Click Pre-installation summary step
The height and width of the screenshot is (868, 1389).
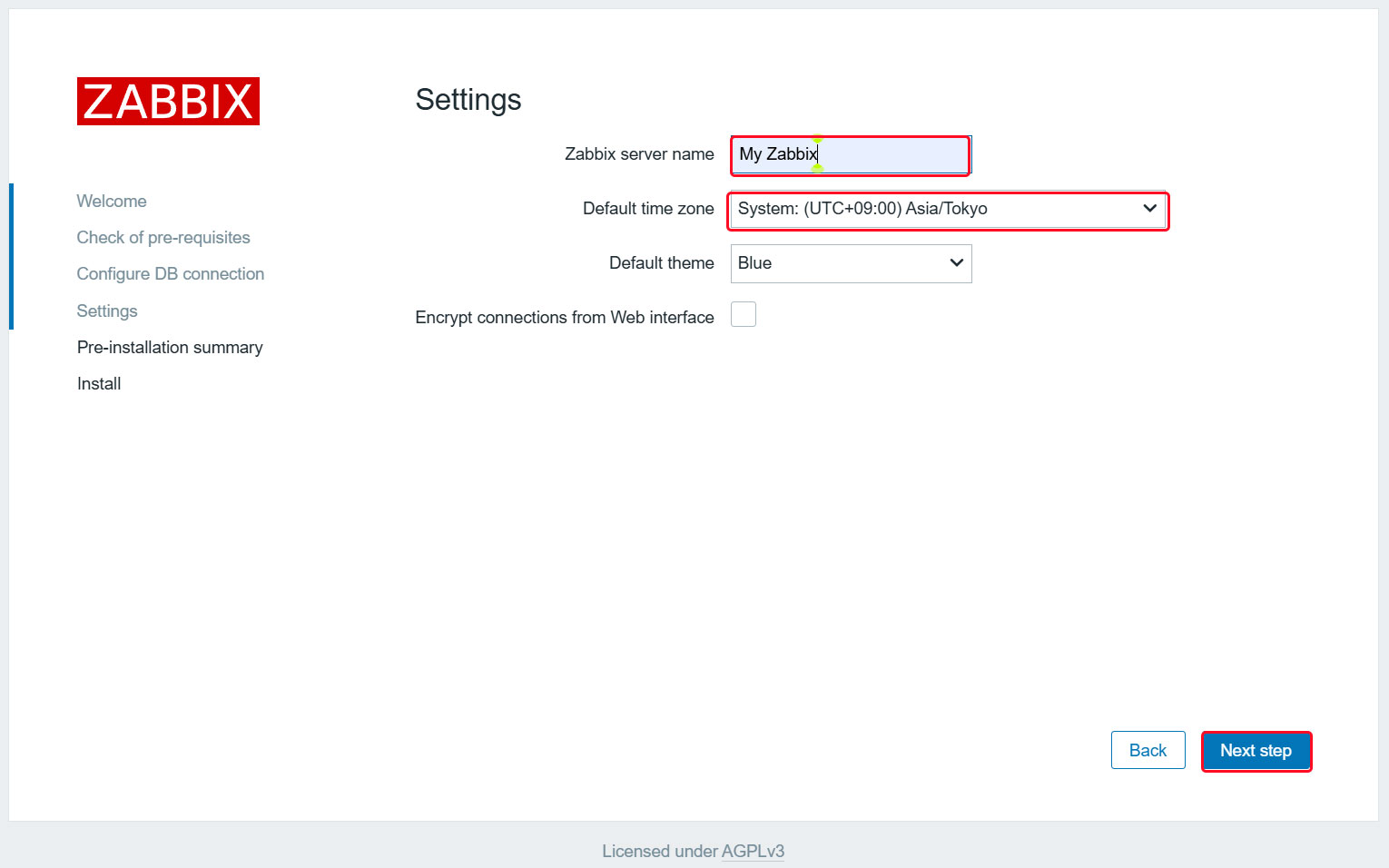point(170,348)
